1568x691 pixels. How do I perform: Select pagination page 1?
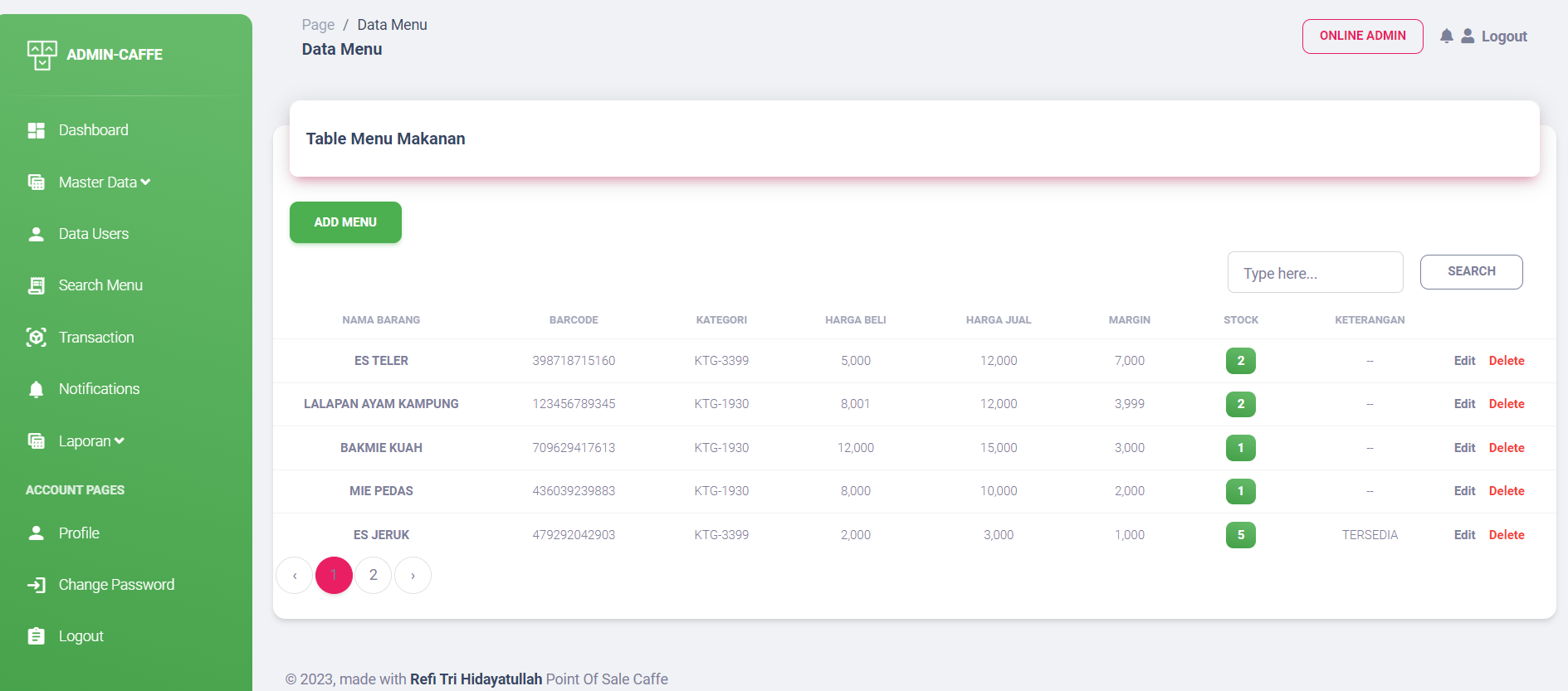click(x=335, y=576)
